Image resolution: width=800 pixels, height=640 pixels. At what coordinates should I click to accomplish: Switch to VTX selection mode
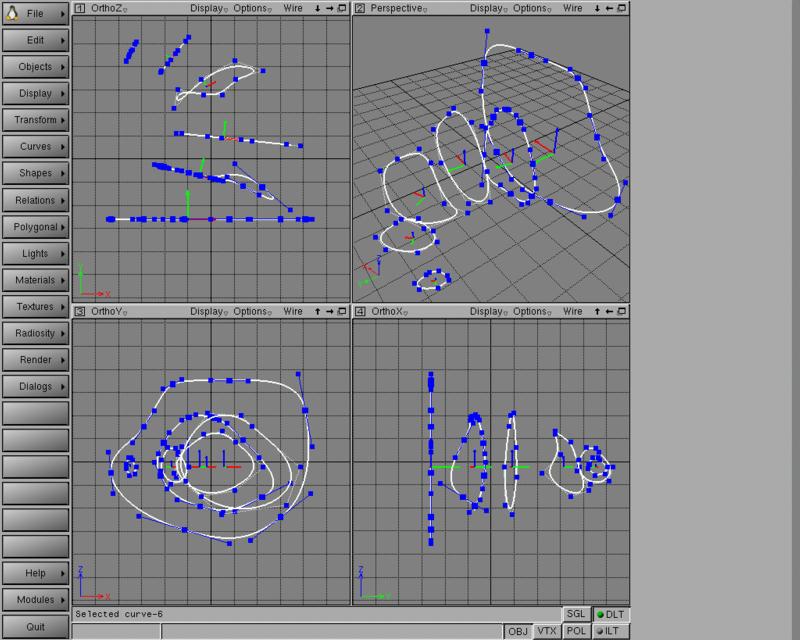pos(546,631)
